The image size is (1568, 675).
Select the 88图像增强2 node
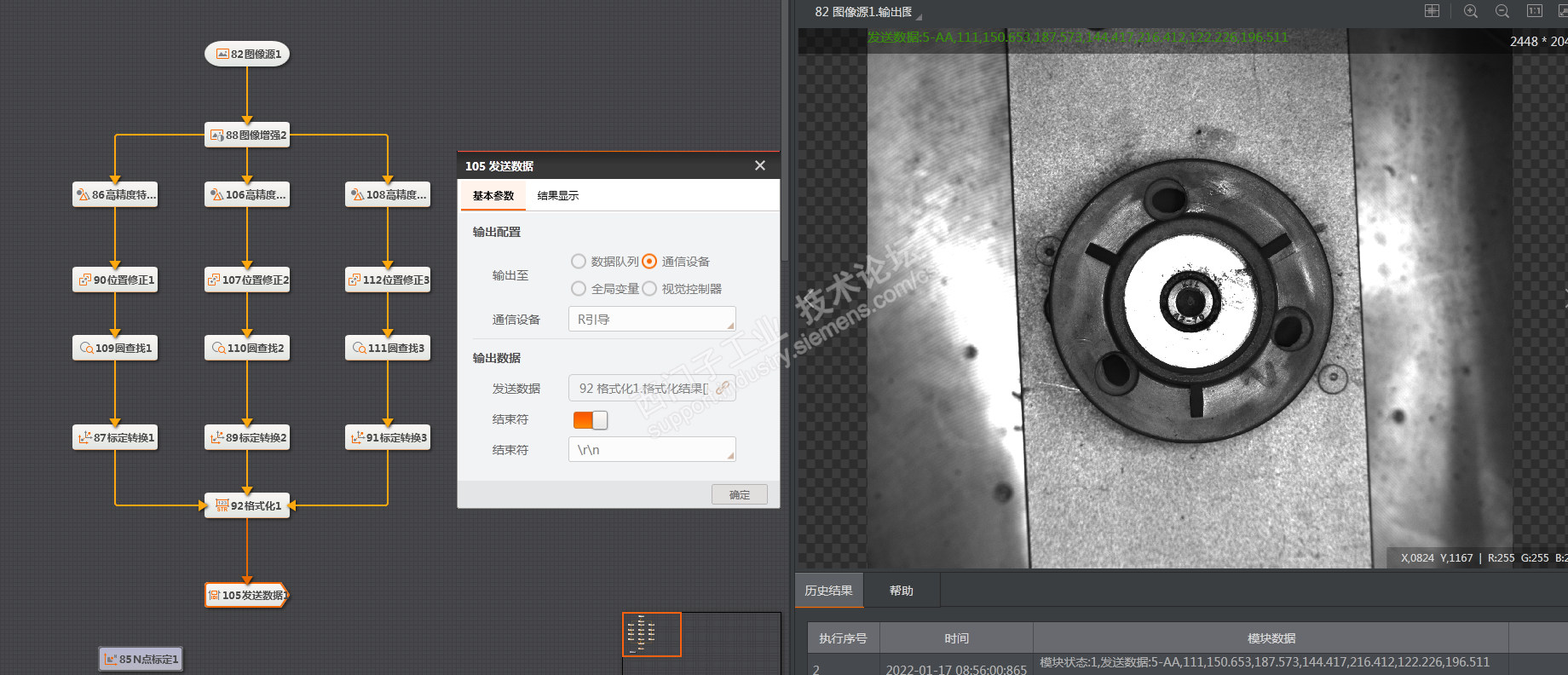[247, 135]
